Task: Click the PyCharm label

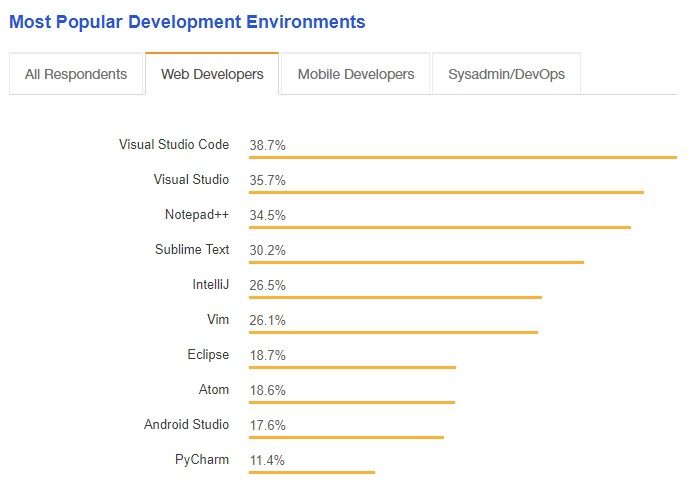Action: point(202,460)
